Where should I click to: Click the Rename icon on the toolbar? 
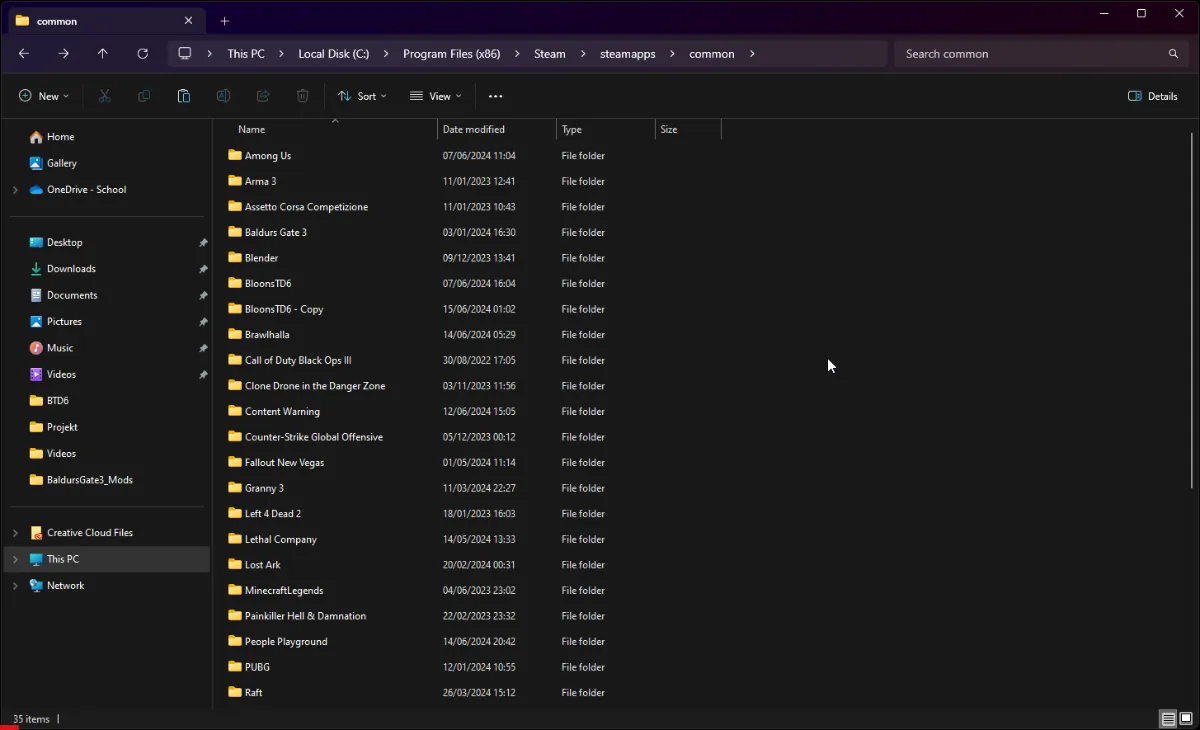(x=223, y=95)
